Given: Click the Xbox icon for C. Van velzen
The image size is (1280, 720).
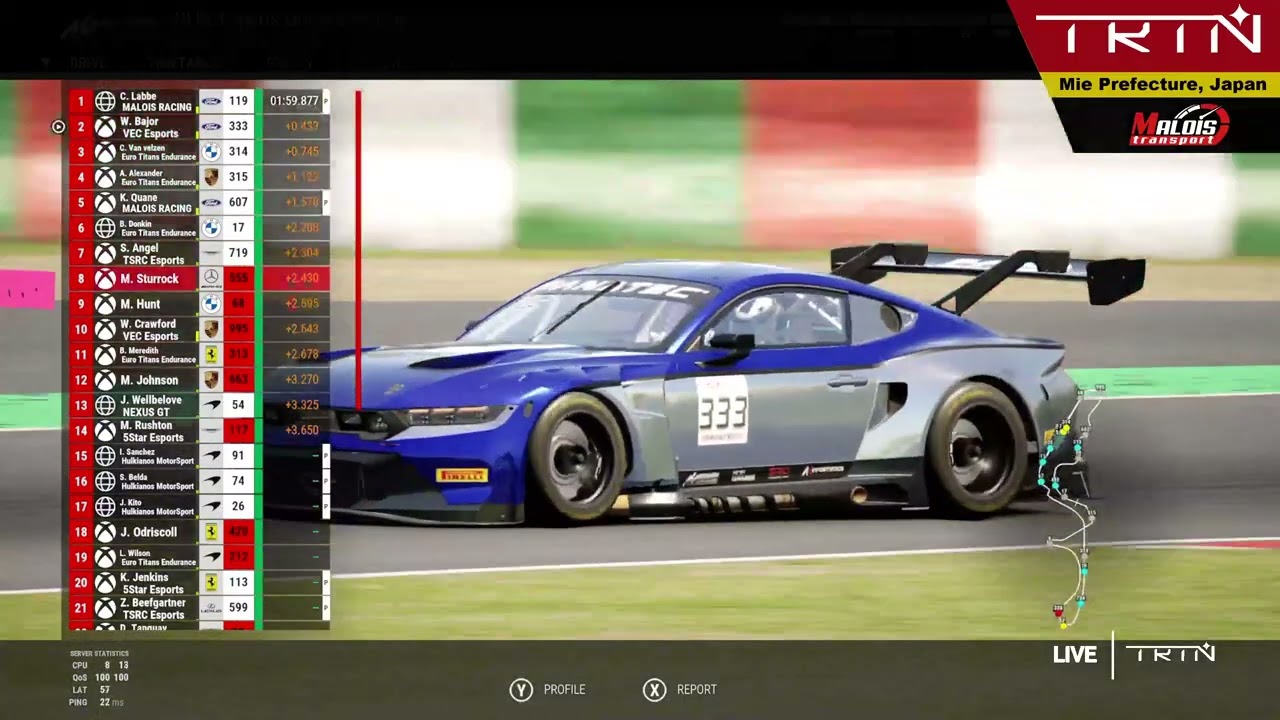Looking at the screenshot, I should click(105, 152).
